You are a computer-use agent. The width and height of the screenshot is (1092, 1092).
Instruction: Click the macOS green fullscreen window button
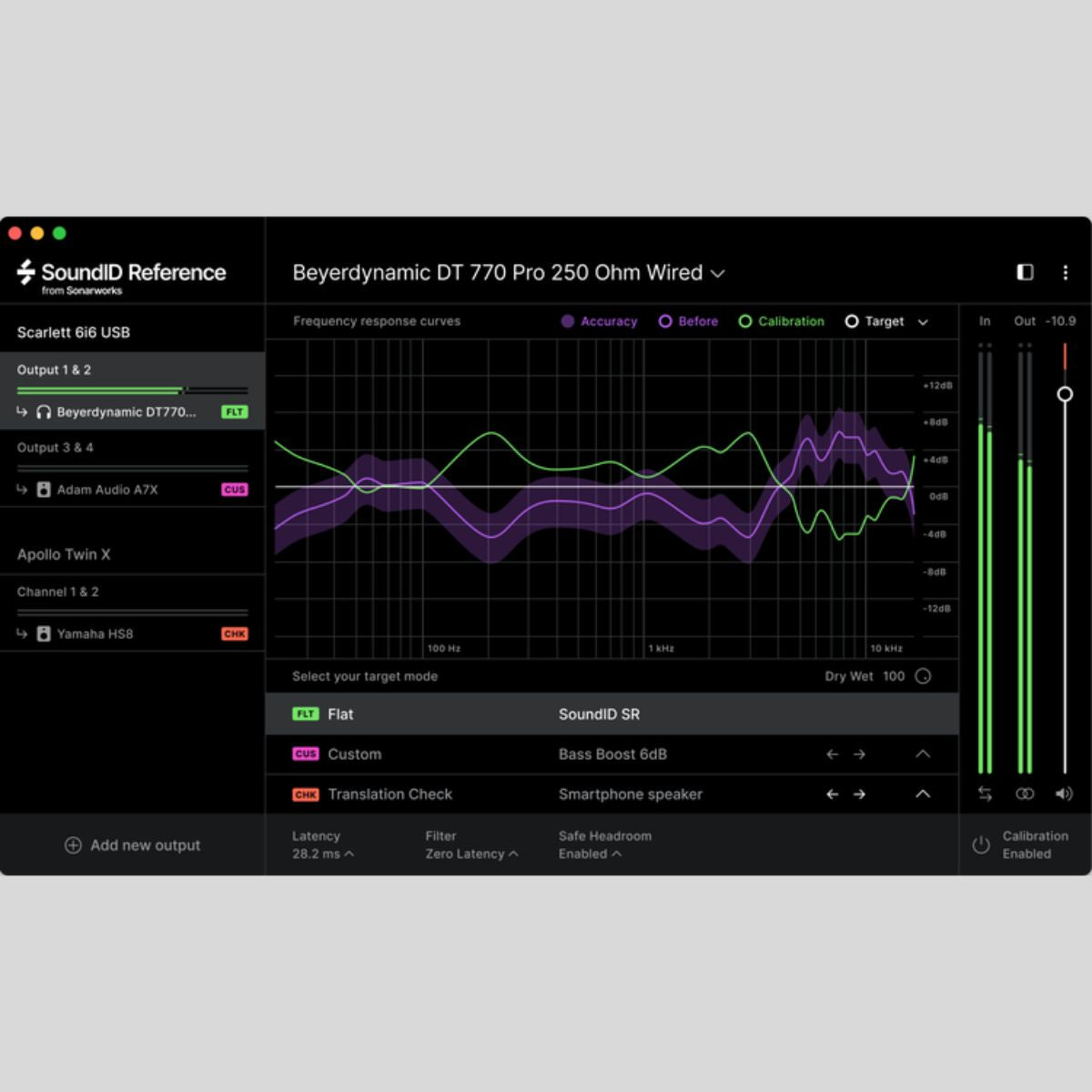tap(59, 233)
